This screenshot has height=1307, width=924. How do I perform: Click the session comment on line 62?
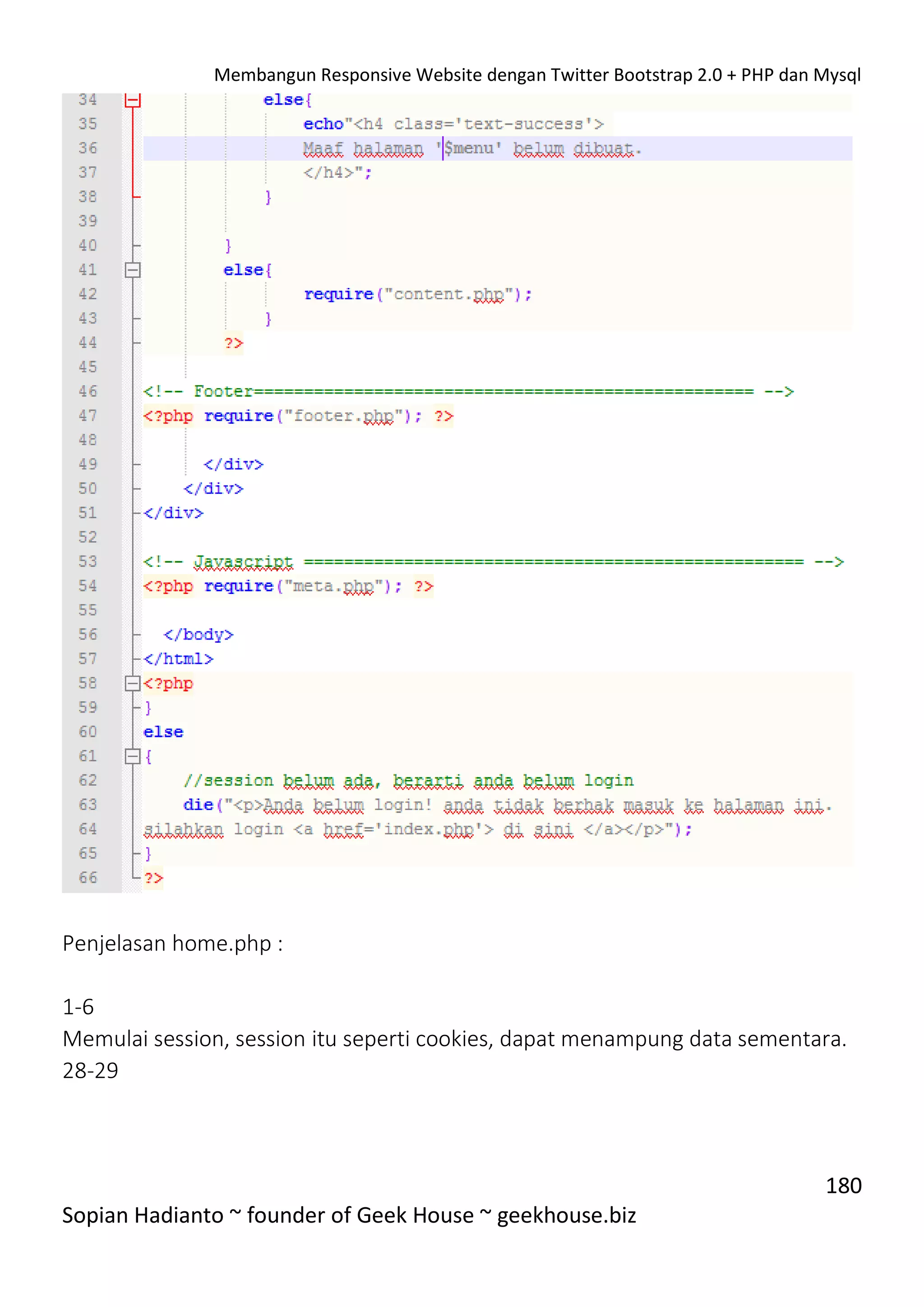click(408, 780)
